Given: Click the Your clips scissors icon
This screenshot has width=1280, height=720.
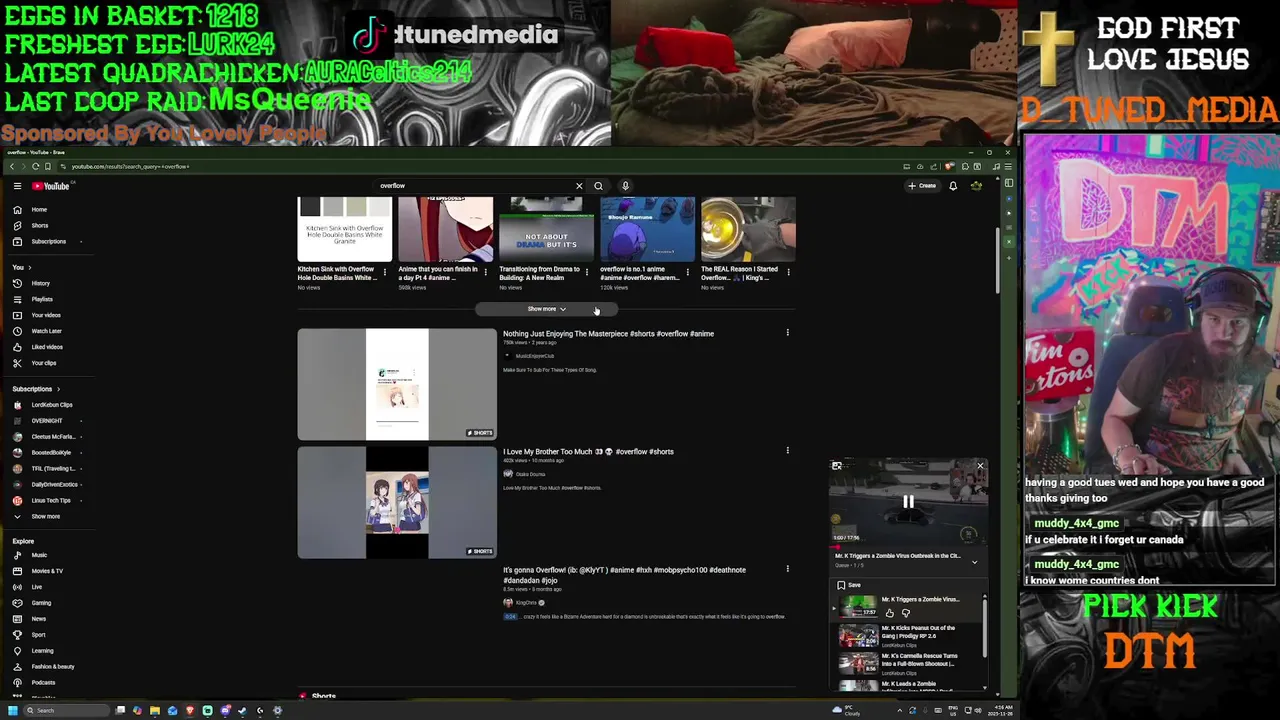Looking at the screenshot, I should point(17,363).
